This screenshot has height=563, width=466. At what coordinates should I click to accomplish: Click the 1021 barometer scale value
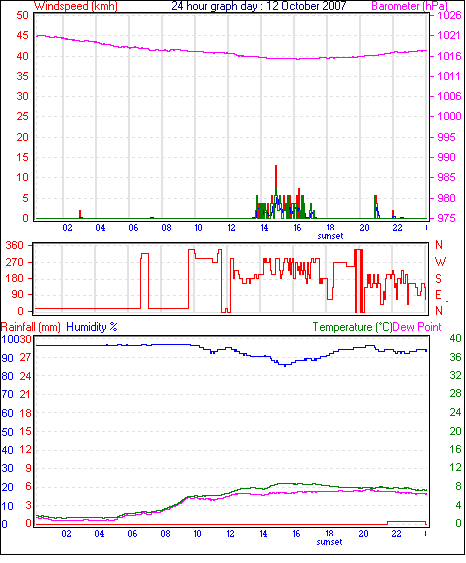click(x=449, y=36)
